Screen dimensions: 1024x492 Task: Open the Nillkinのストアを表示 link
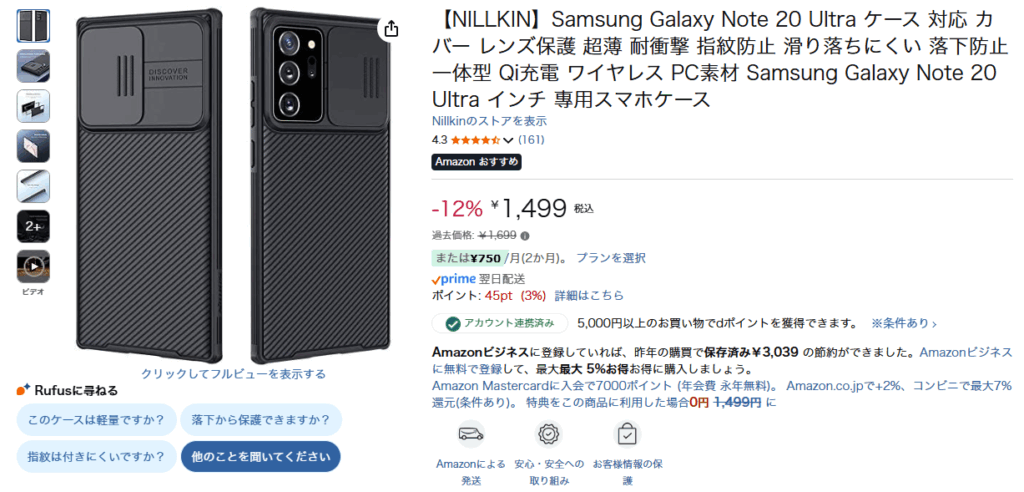point(489,121)
